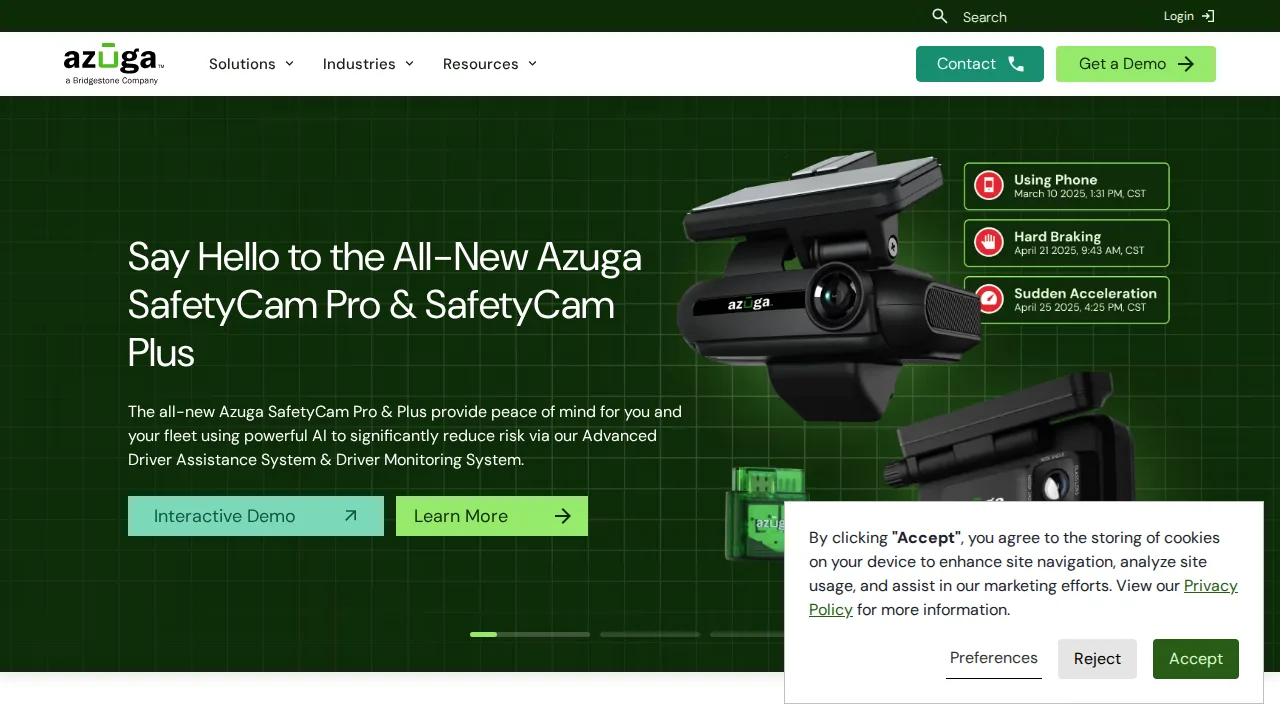This screenshot has height=720, width=1280.
Task: Expand the Industries chevron arrow
Action: pyautogui.click(x=409, y=64)
